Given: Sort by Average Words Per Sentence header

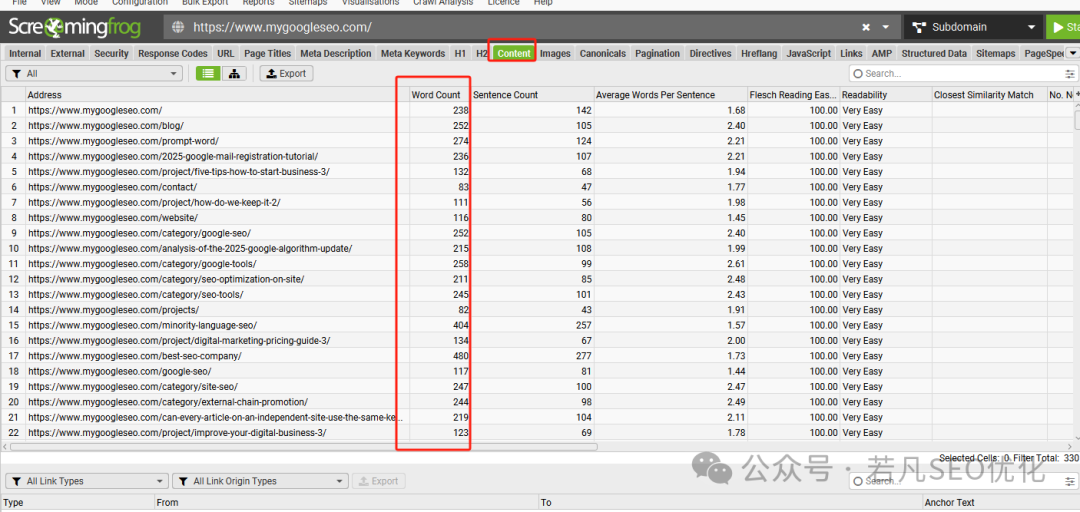Looking at the screenshot, I should click(x=670, y=95).
